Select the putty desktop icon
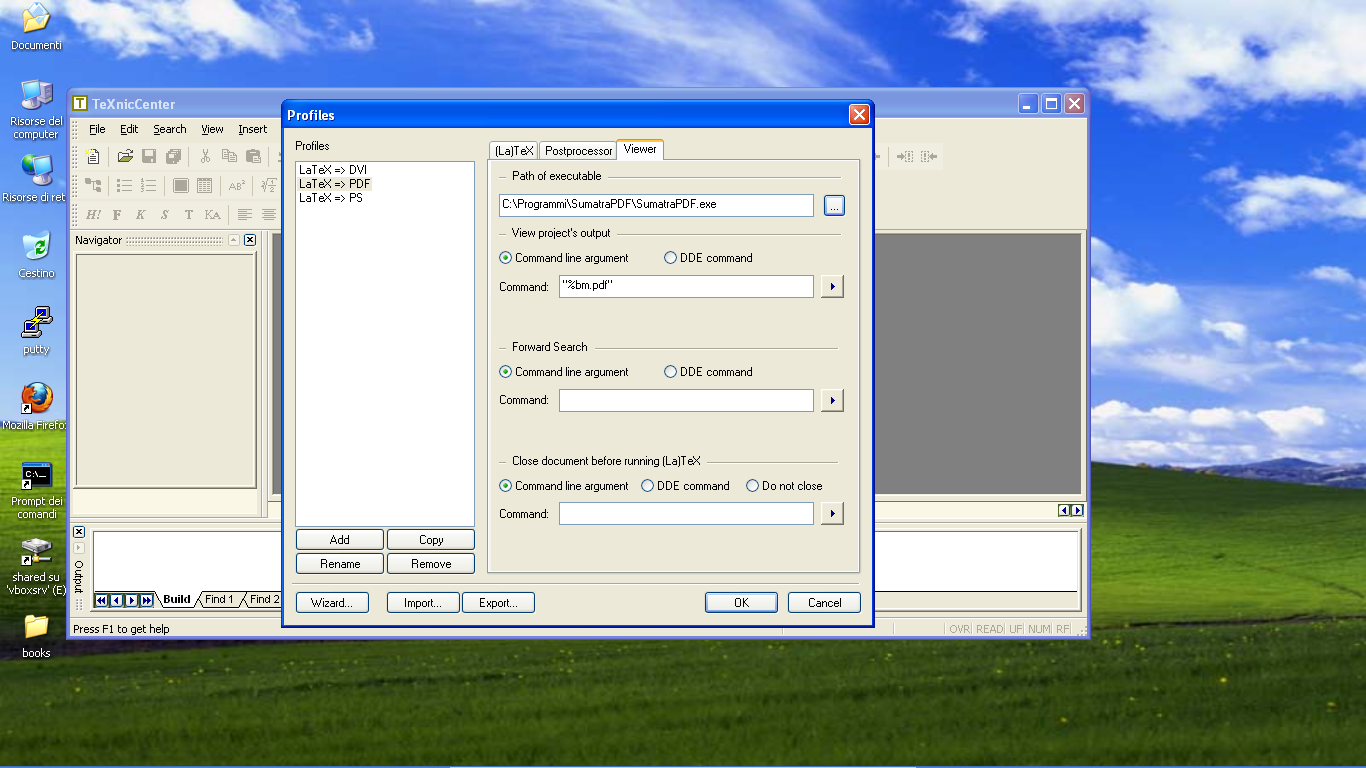The image size is (1366, 768). (37, 330)
